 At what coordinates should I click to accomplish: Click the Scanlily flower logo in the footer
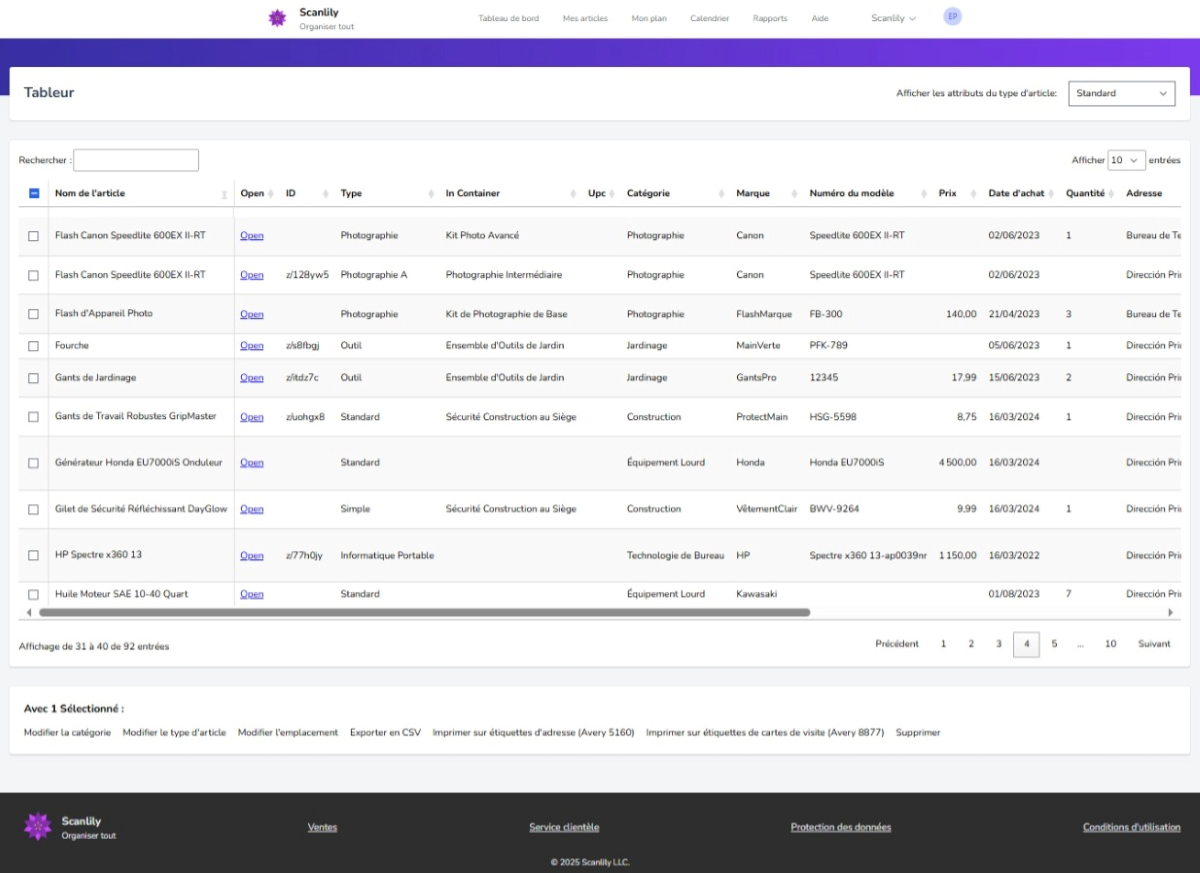coord(37,827)
